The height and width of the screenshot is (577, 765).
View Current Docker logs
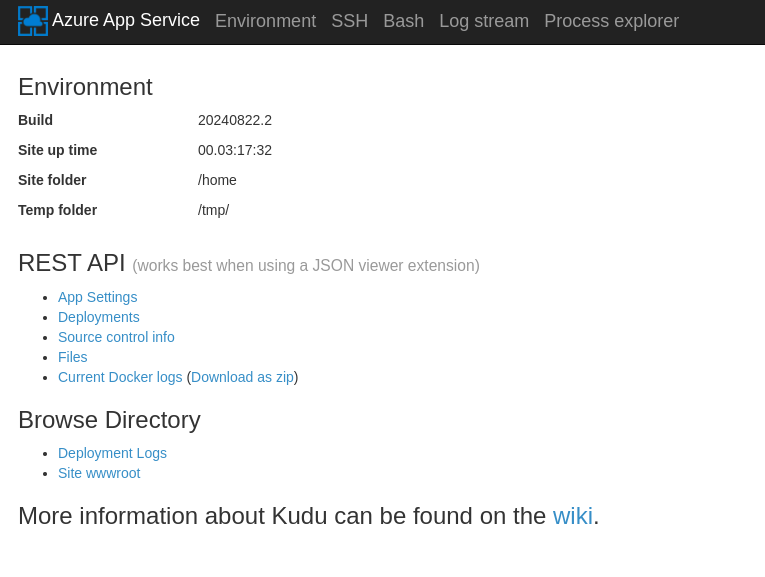pos(120,377)
